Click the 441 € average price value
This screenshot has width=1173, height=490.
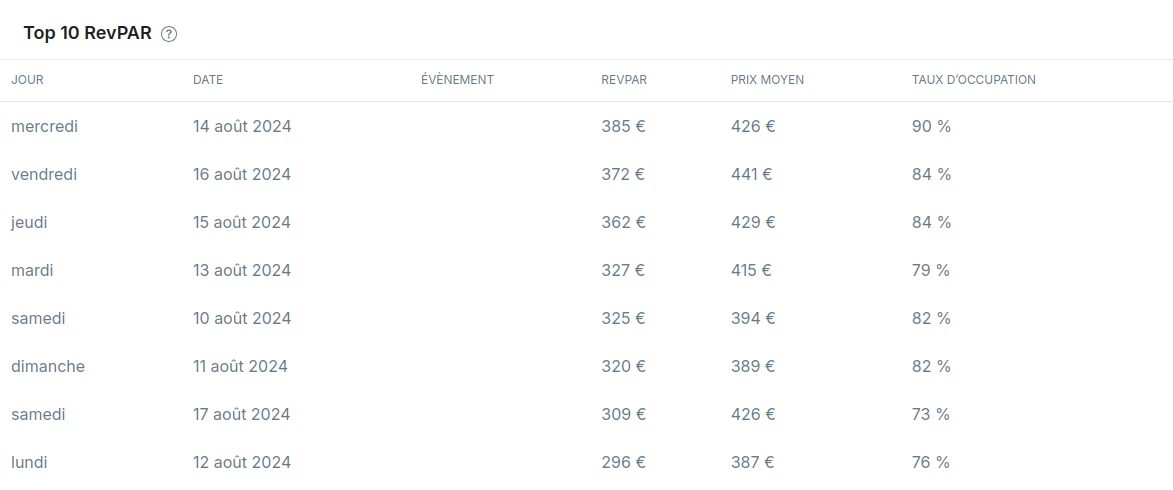751,175
